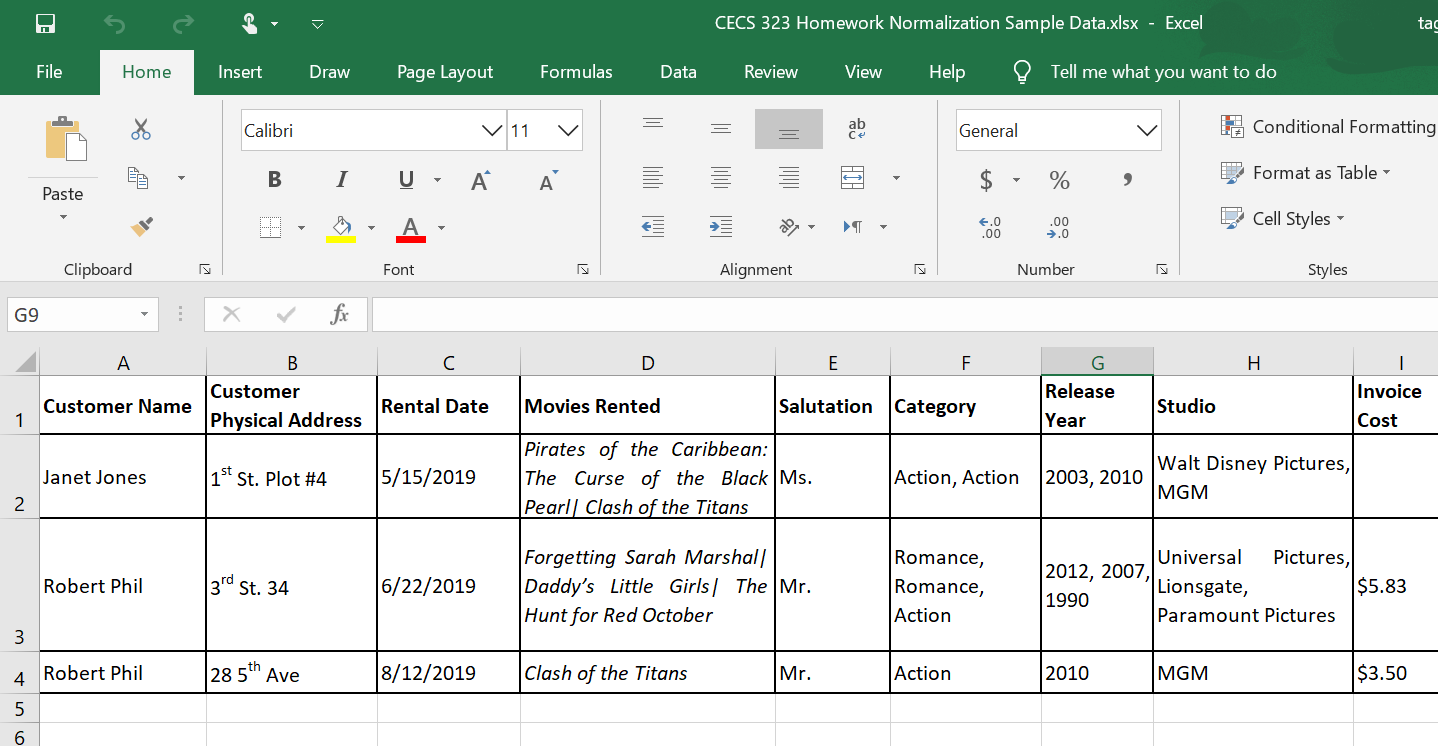Open Conditional Formatting menu
This screenshot has width=1438, height=746.
[1329, 127]
